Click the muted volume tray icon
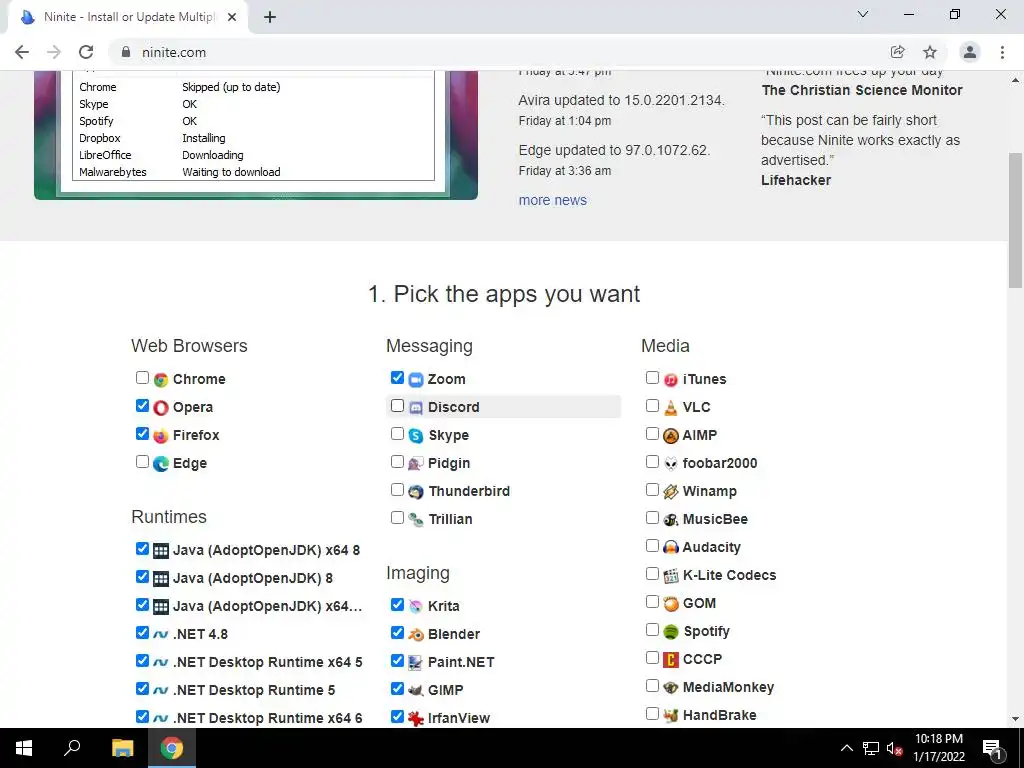This screenshot has height=768, width=1024. click(894, 748)
